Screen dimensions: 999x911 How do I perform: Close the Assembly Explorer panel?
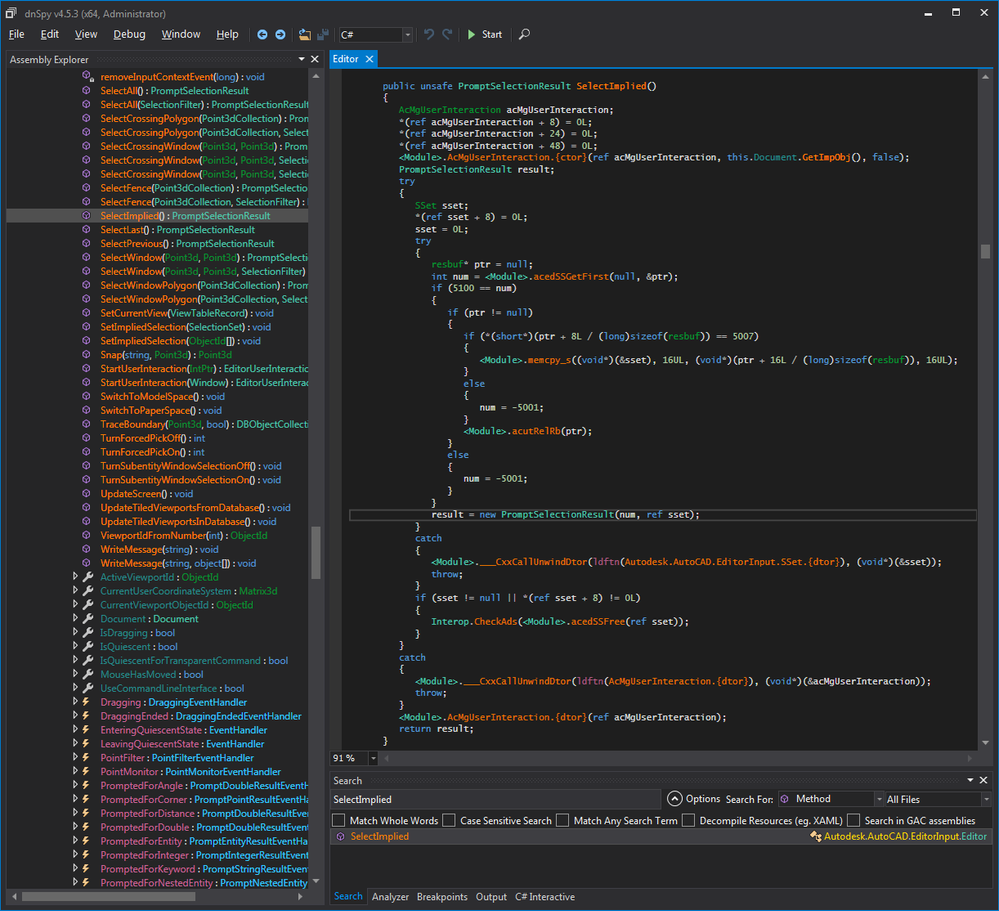pyautogui.click(x=315, y=59)
